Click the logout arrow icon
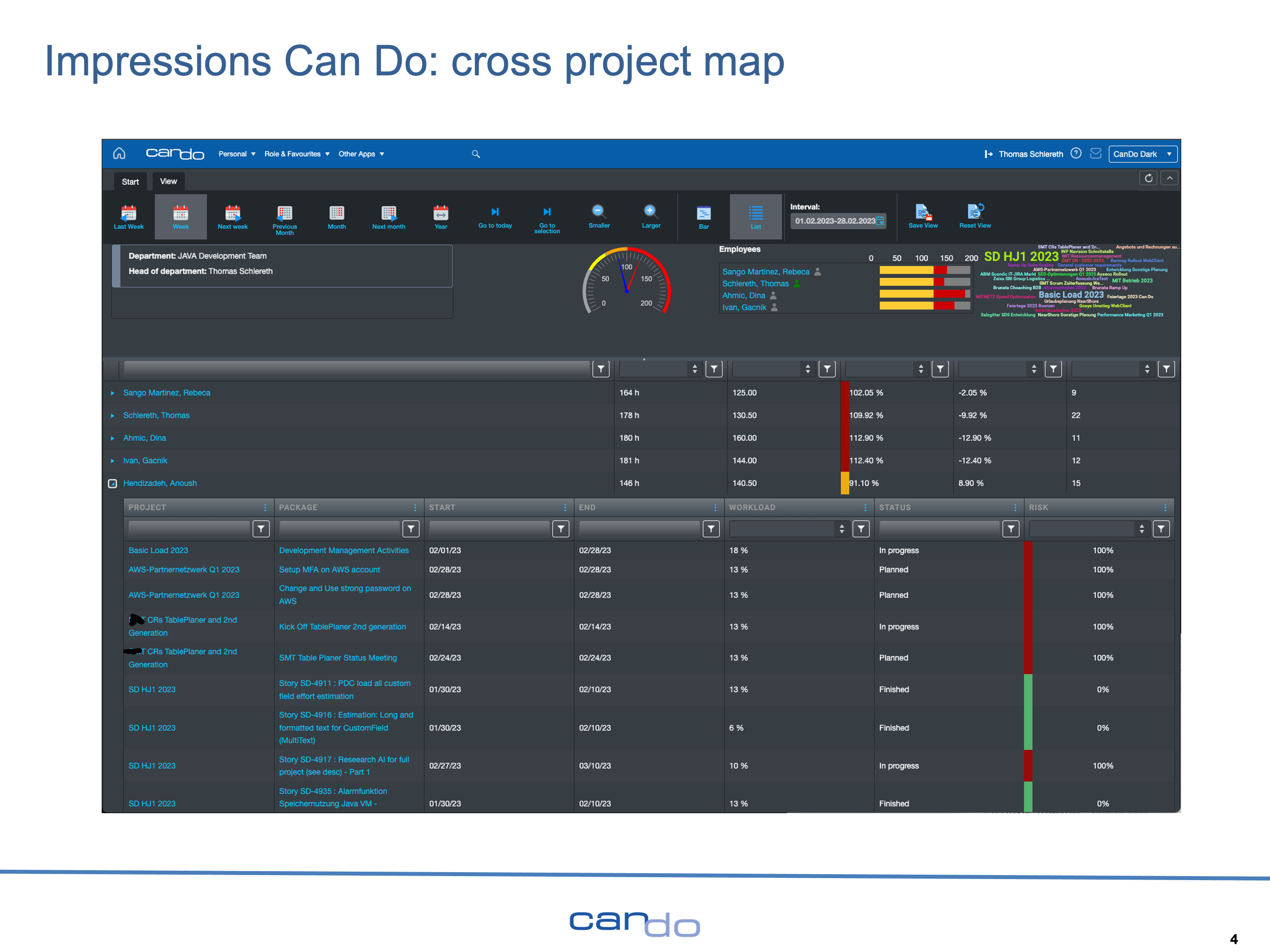Image resolution: width=1270 pixels, height=952 pixels. click(989, 154)
